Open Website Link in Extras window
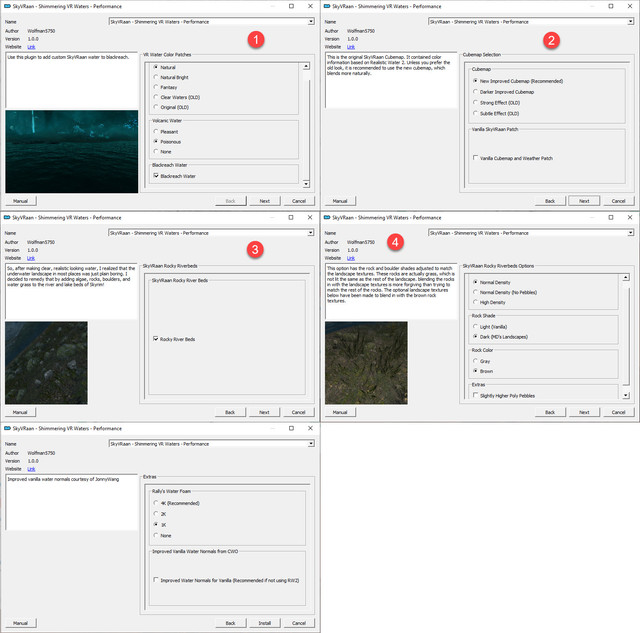 (x=31, y=469)
